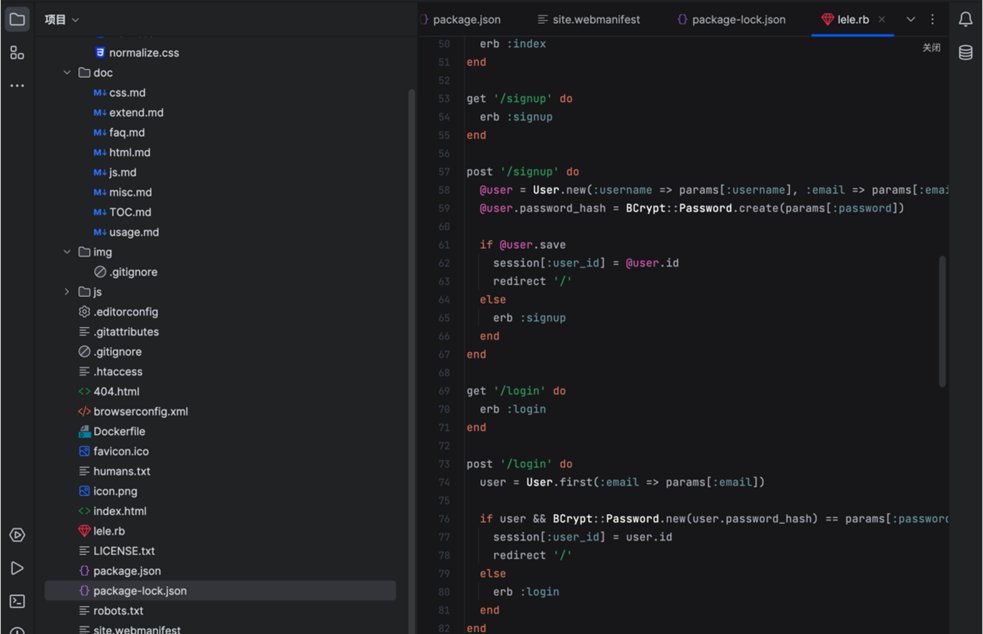Click the project tree vertical scrollbar
Viewport: 983px width, 634px height.
pyautogui.click(x=412, y=361)
